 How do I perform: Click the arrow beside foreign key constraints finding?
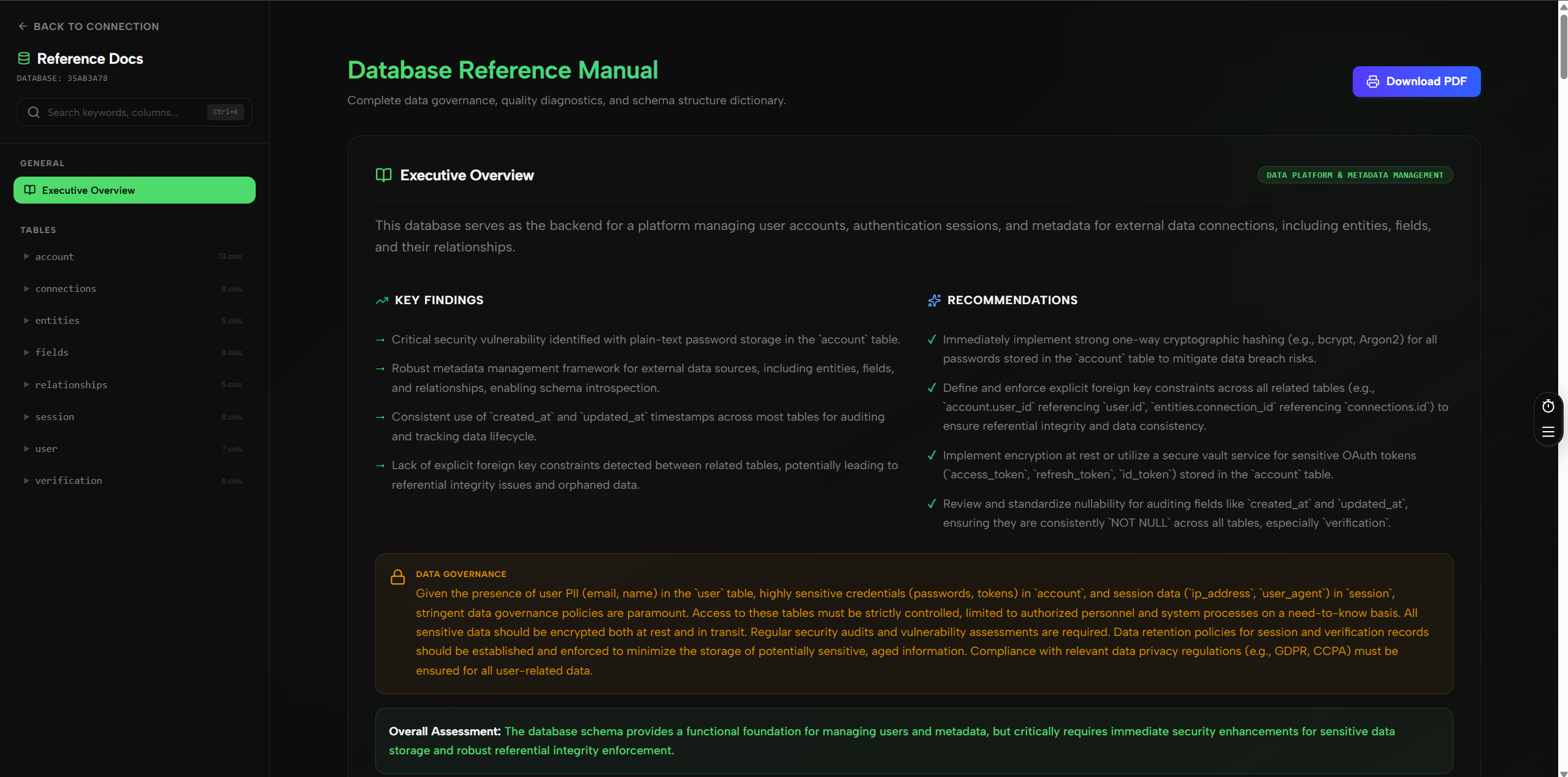click(380, 465)
